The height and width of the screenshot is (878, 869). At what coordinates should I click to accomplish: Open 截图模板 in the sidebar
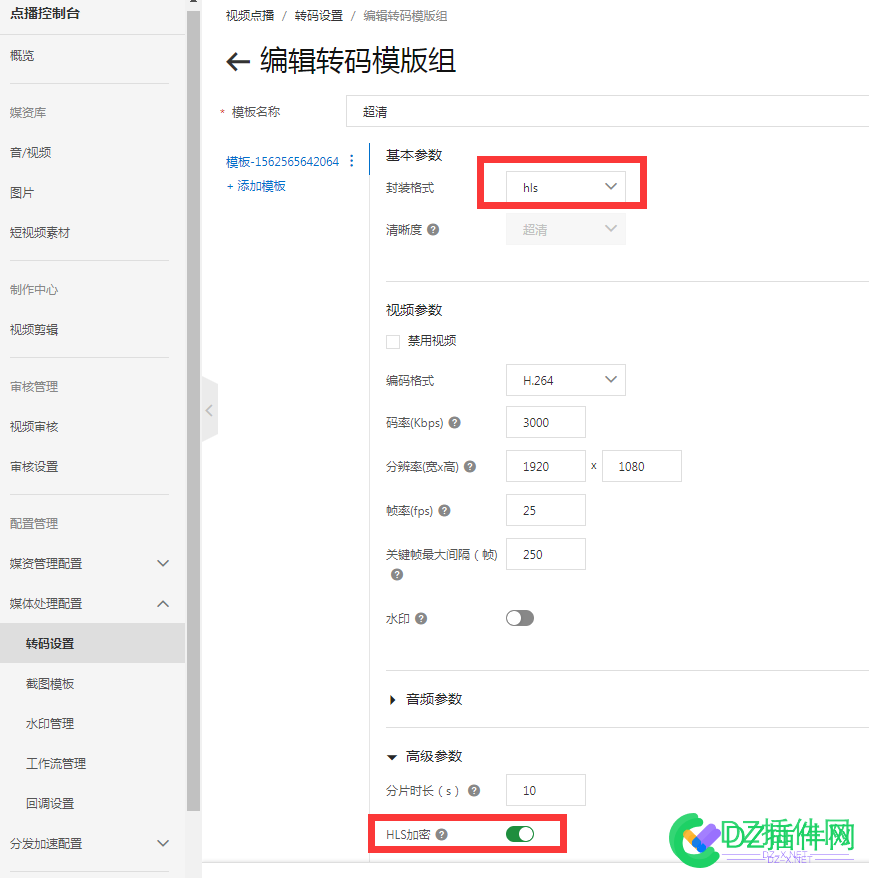tap(50, 684)
